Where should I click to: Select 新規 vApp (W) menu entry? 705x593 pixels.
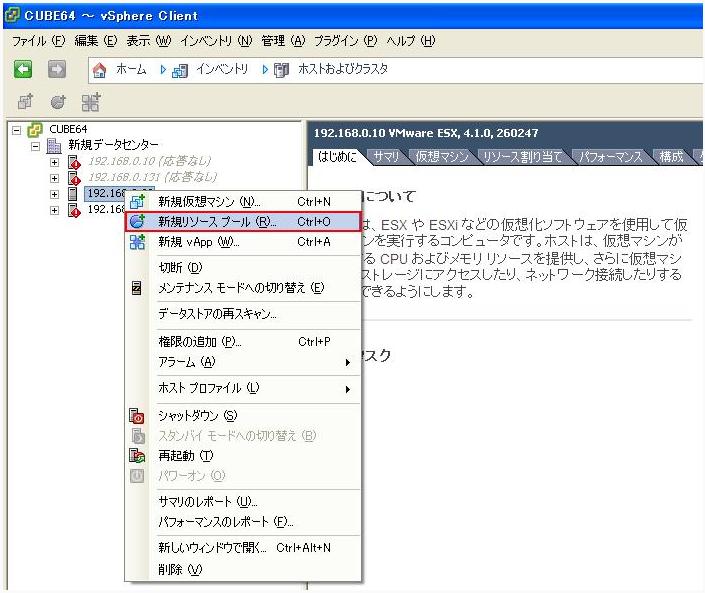click(243, 242)
